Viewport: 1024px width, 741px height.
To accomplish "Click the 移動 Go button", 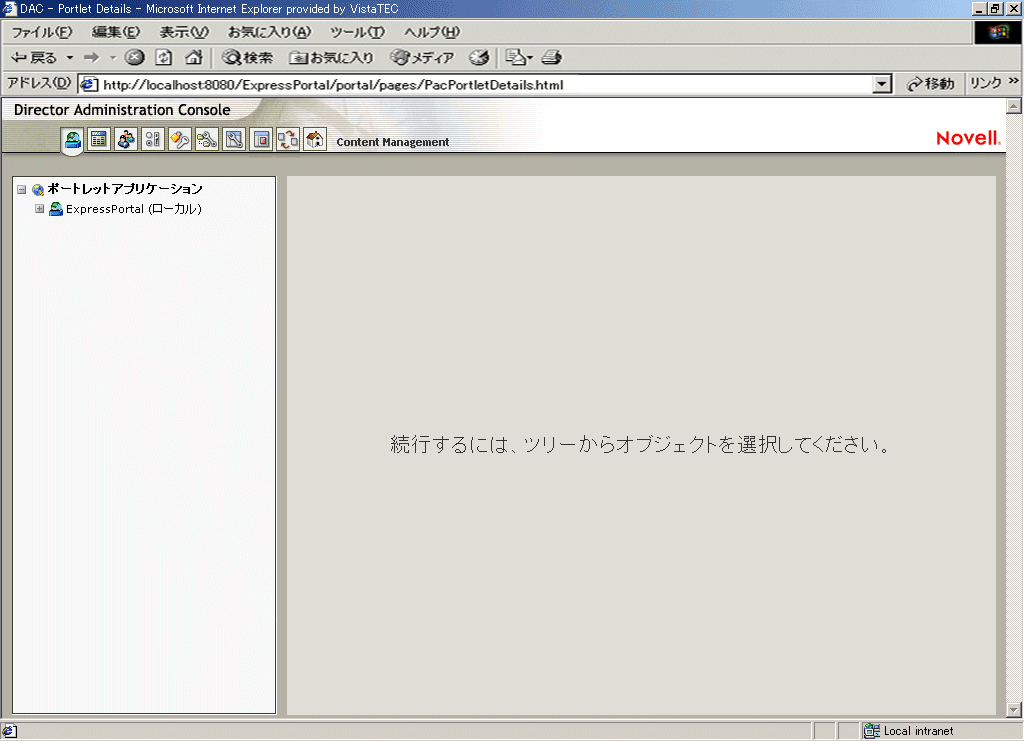I will point(931,84).
